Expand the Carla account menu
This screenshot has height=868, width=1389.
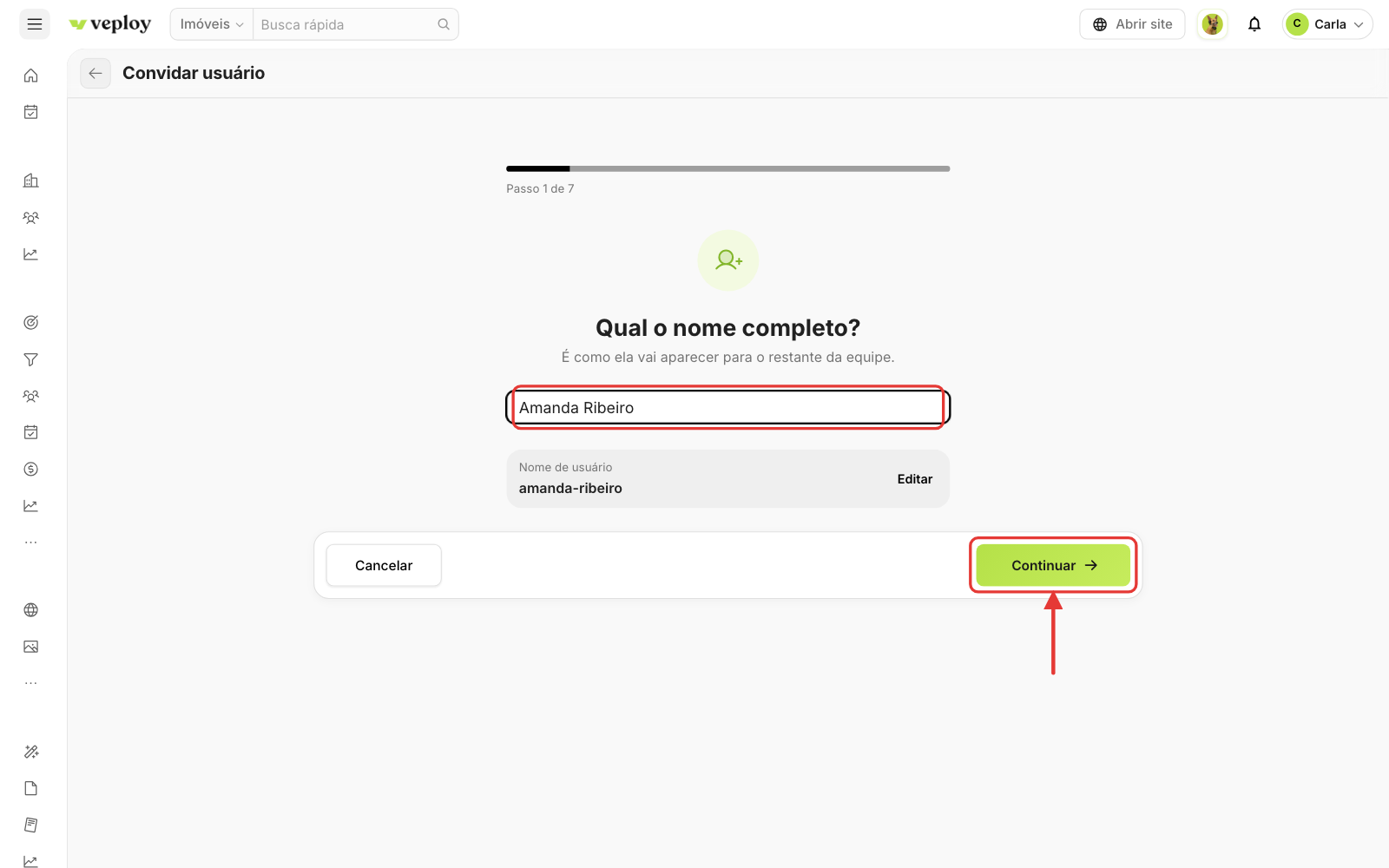(1327, 24)
